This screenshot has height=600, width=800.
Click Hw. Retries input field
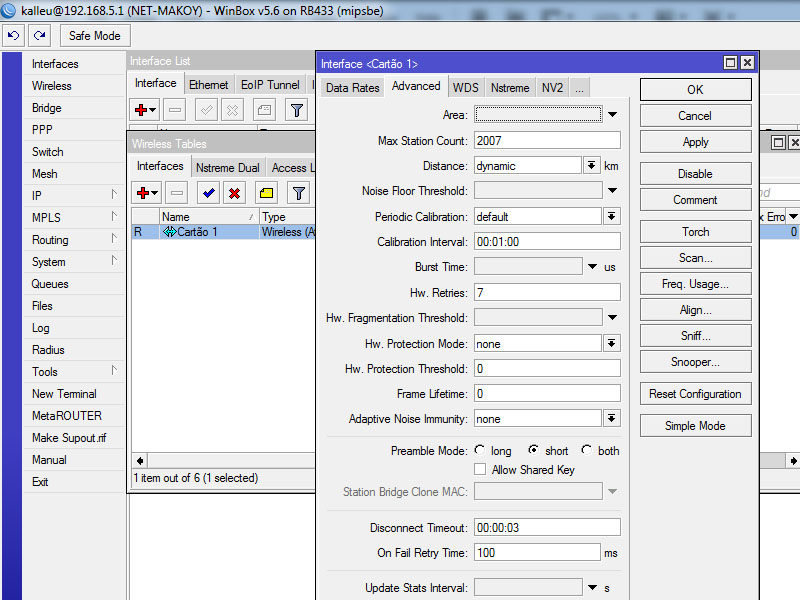click(547, 292)
